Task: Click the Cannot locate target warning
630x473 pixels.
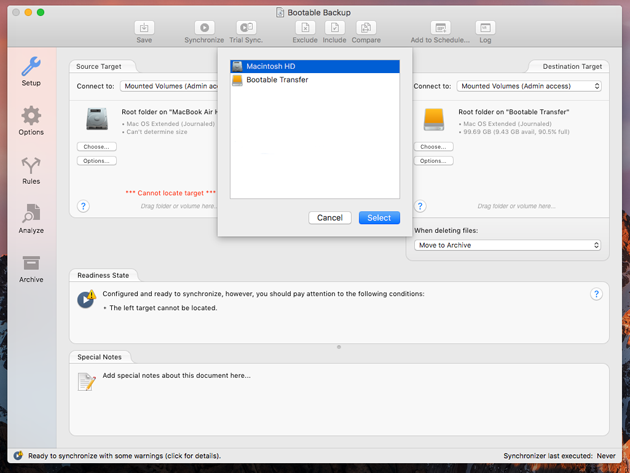Action: (x=171, y=193)
